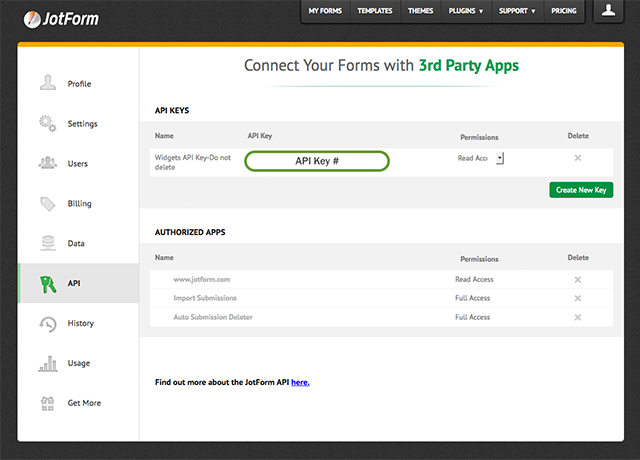Remove Auto Submission Deleter app

[x=578, y=317]
